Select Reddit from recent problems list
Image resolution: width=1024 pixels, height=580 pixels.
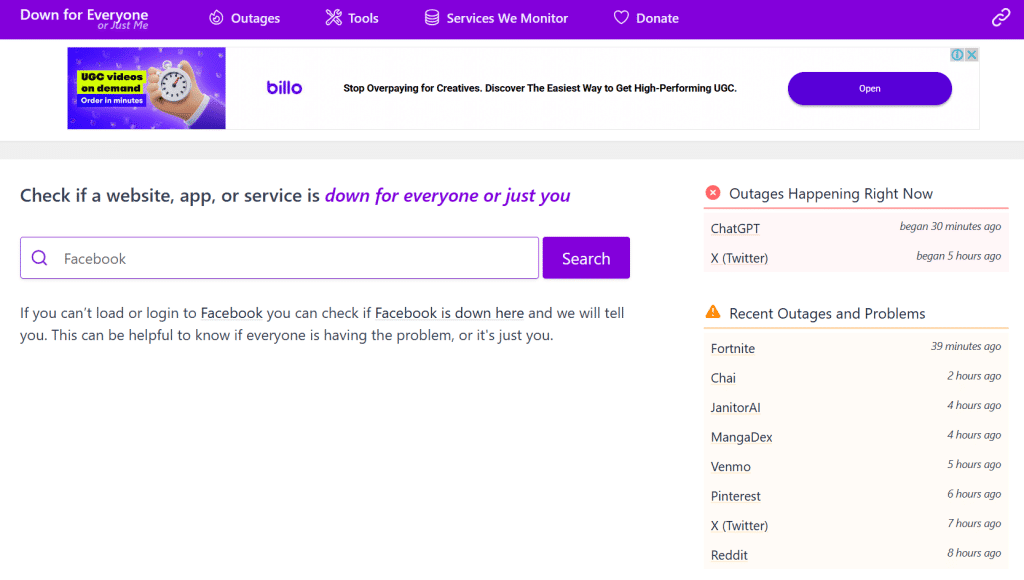click(729, 555)
